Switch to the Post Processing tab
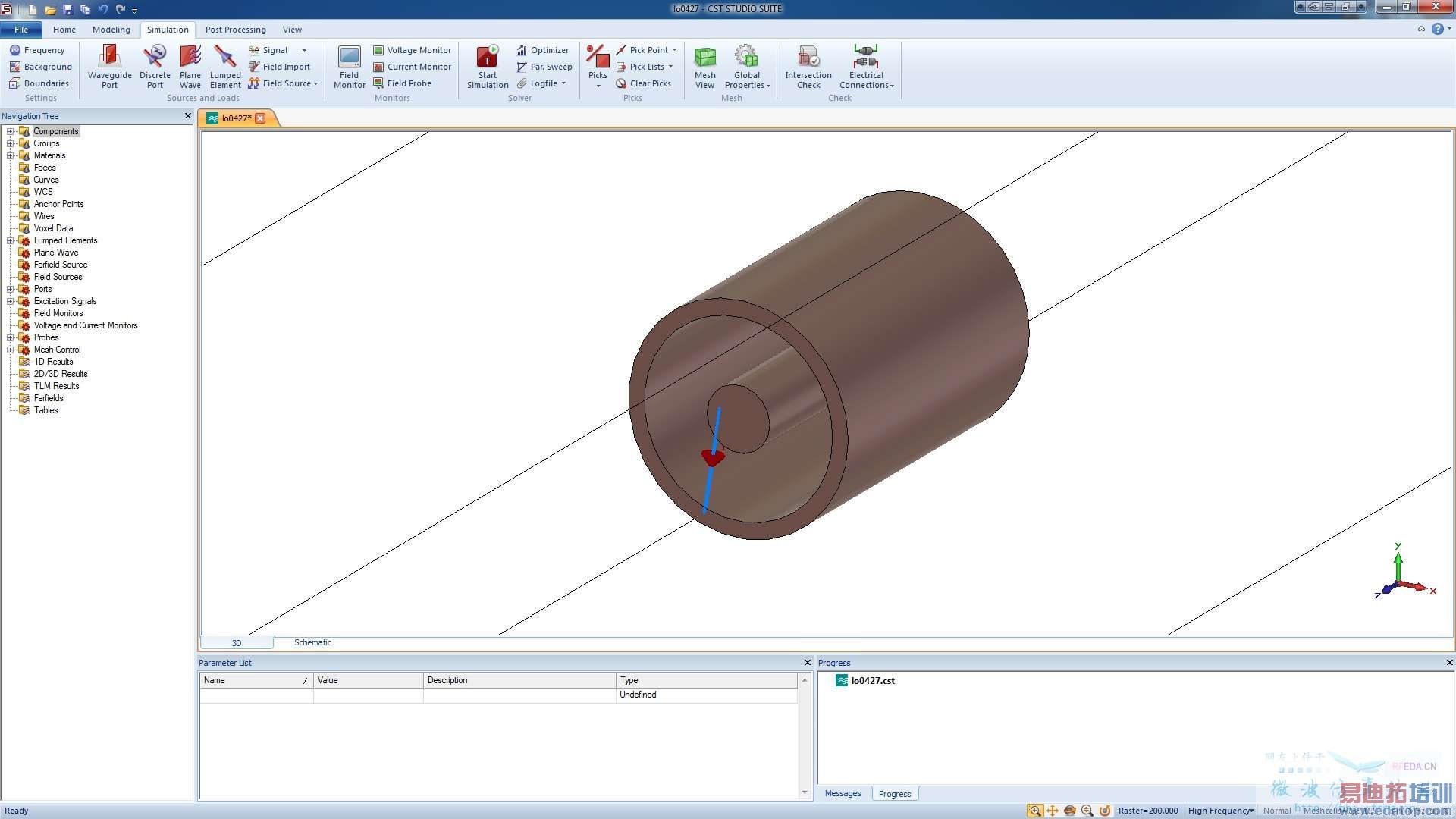This screenshot has height=819, width=1456. (x=235, y=30)
